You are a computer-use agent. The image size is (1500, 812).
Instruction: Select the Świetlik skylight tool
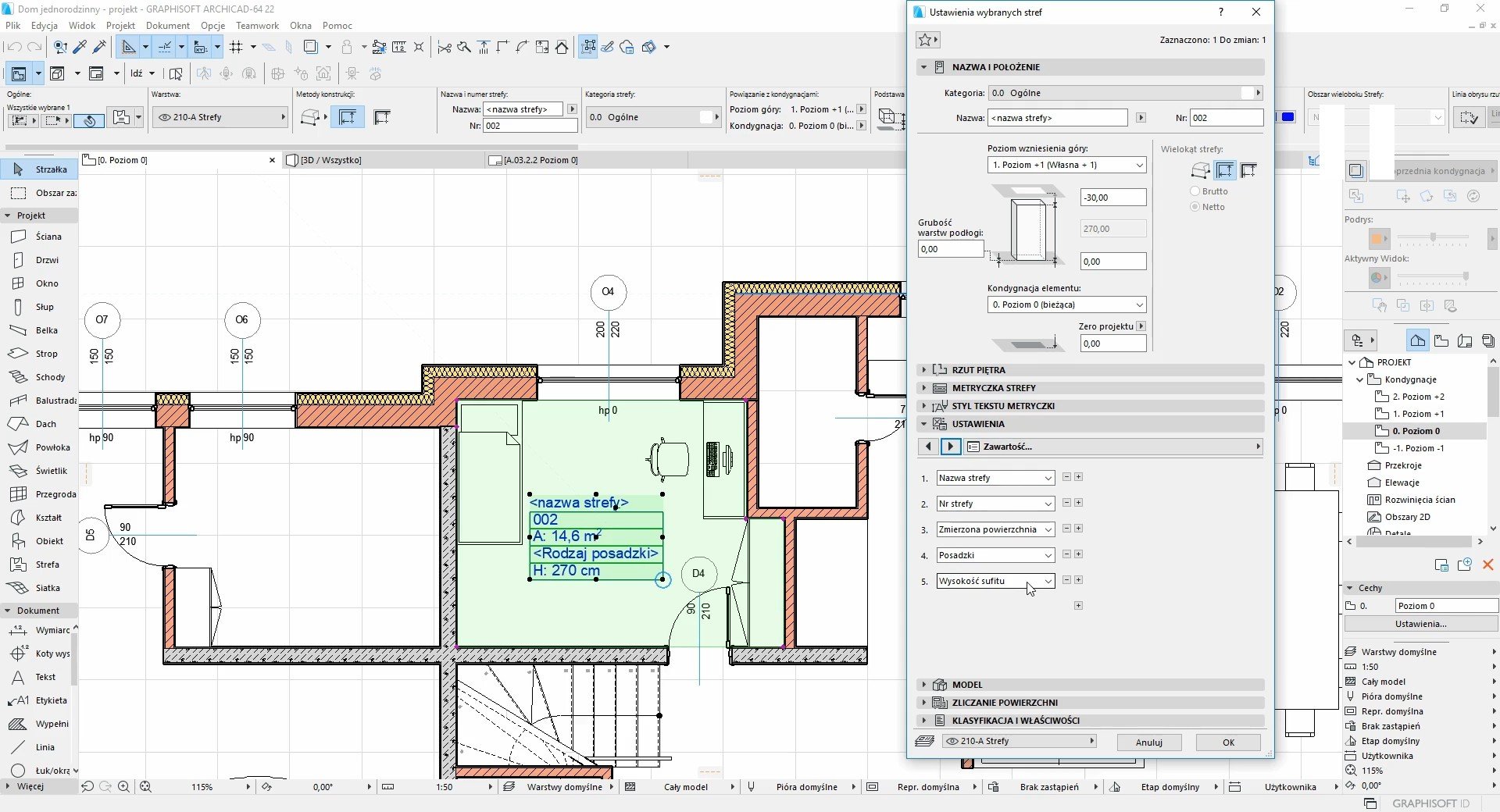[39, 471]
